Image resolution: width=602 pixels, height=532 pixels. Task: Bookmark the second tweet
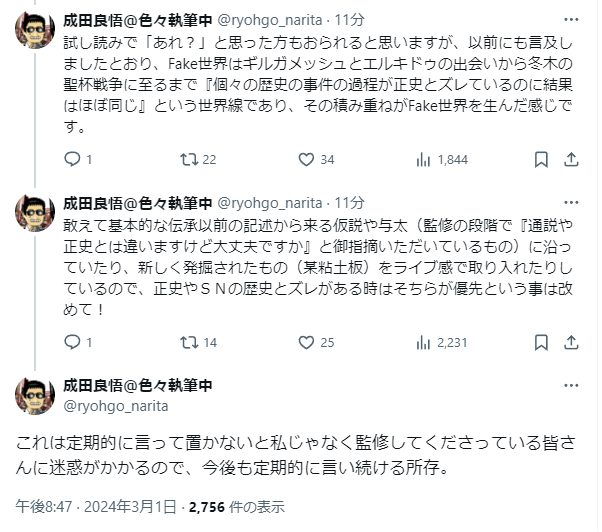point(541,342)
